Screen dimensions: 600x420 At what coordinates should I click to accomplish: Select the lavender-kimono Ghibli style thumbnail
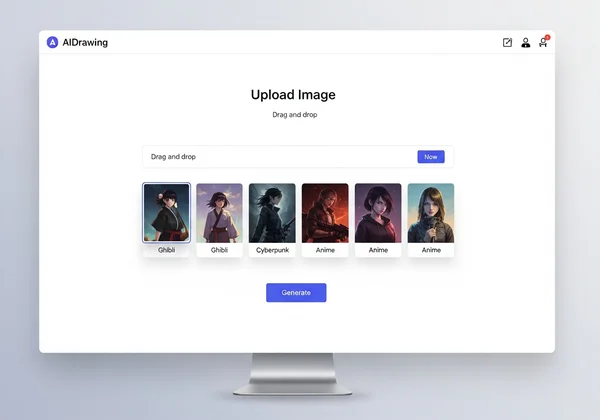click(x=219, y=213)
